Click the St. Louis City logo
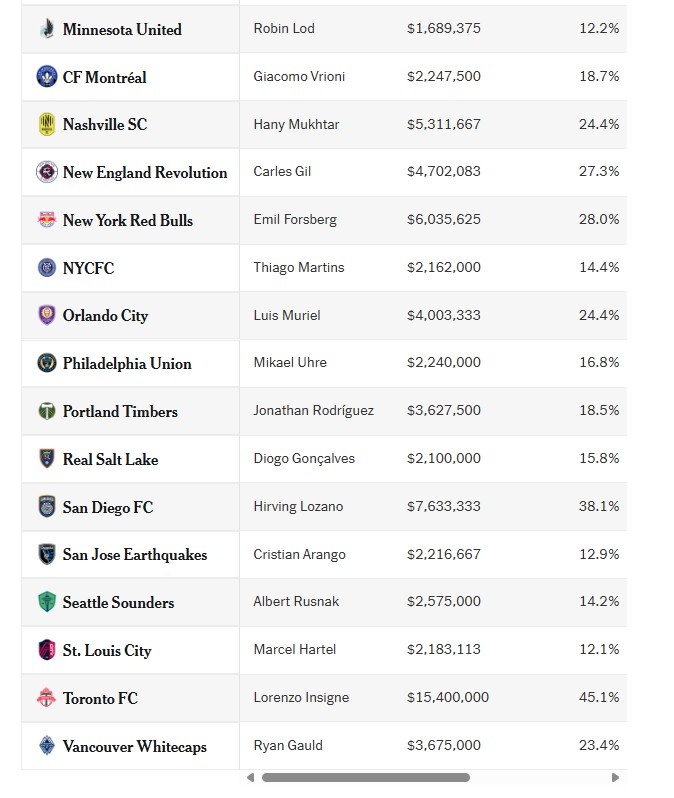The width and height of the screenshot is (674, 798). click(x=46, y=650)
